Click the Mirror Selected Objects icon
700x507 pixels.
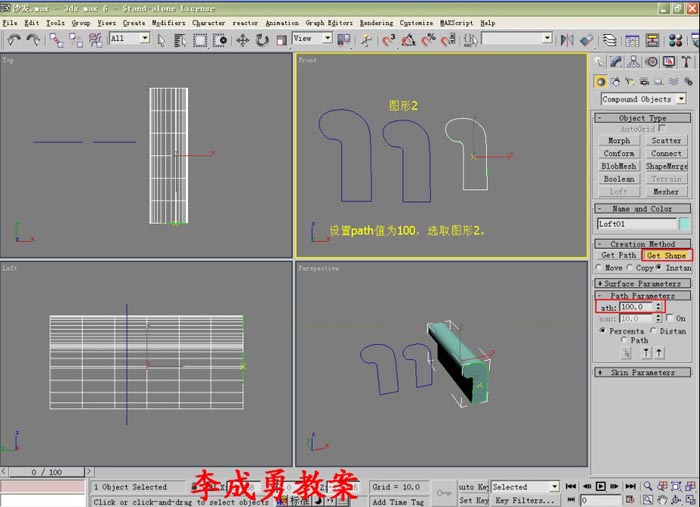click(567, 41)
